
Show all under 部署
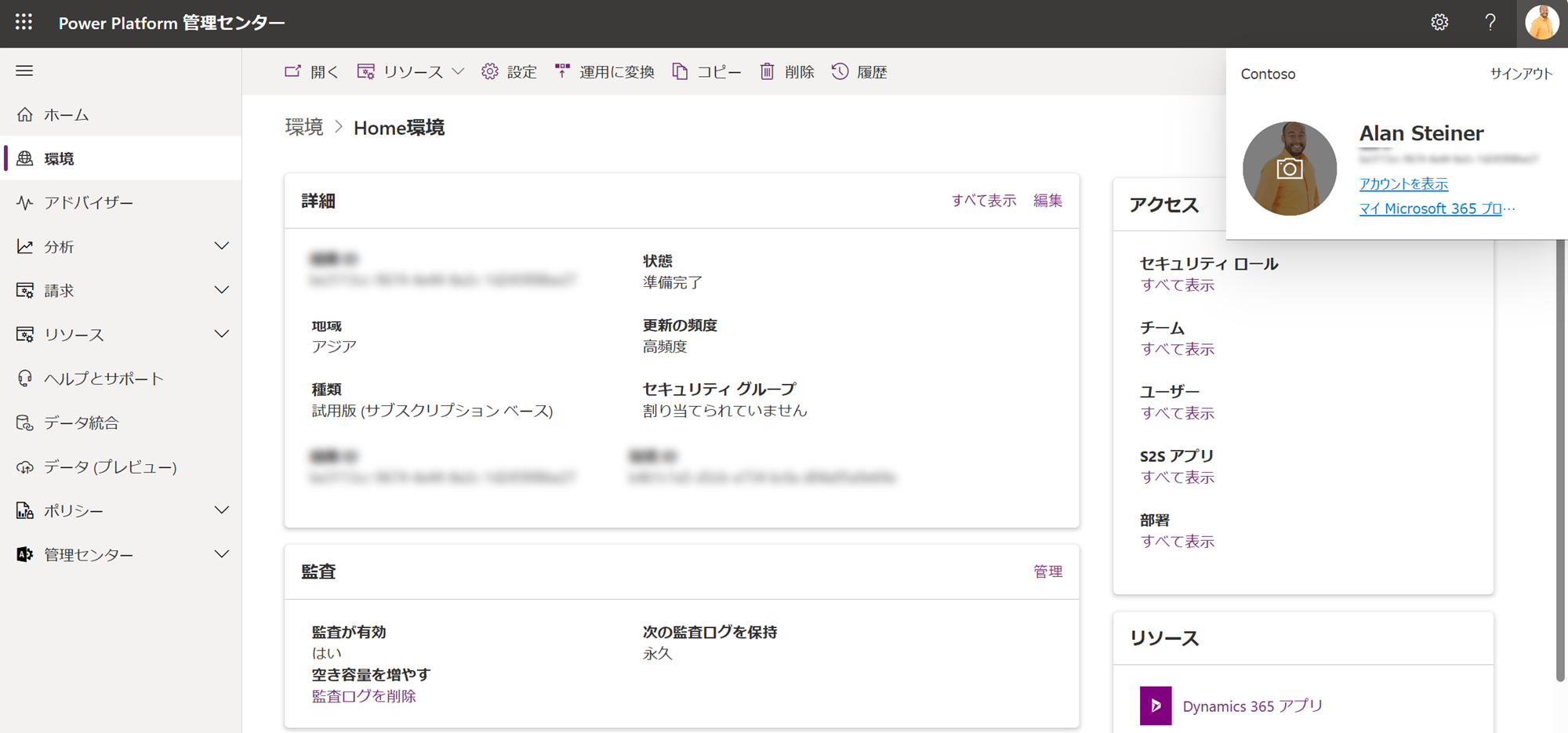point(1178,542)
